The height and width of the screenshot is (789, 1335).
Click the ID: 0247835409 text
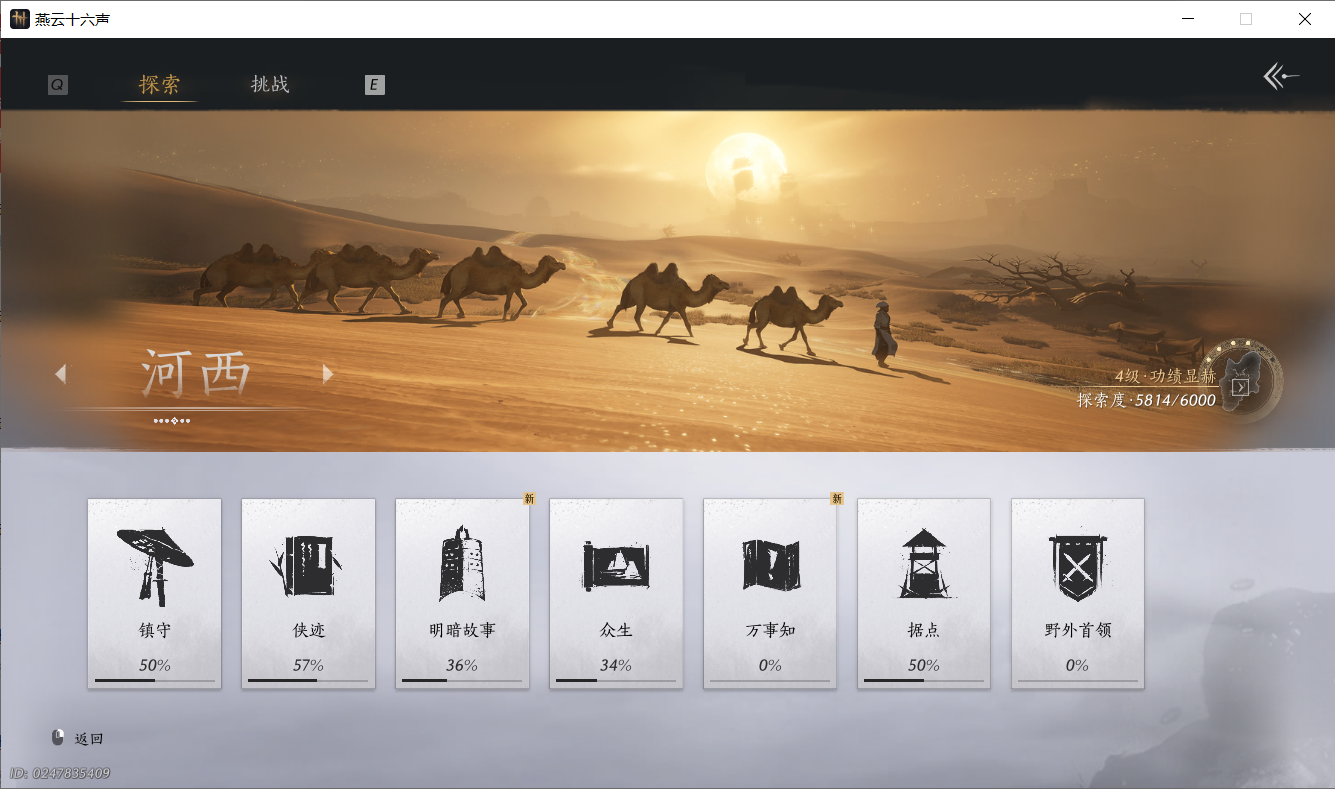(60, 773)
